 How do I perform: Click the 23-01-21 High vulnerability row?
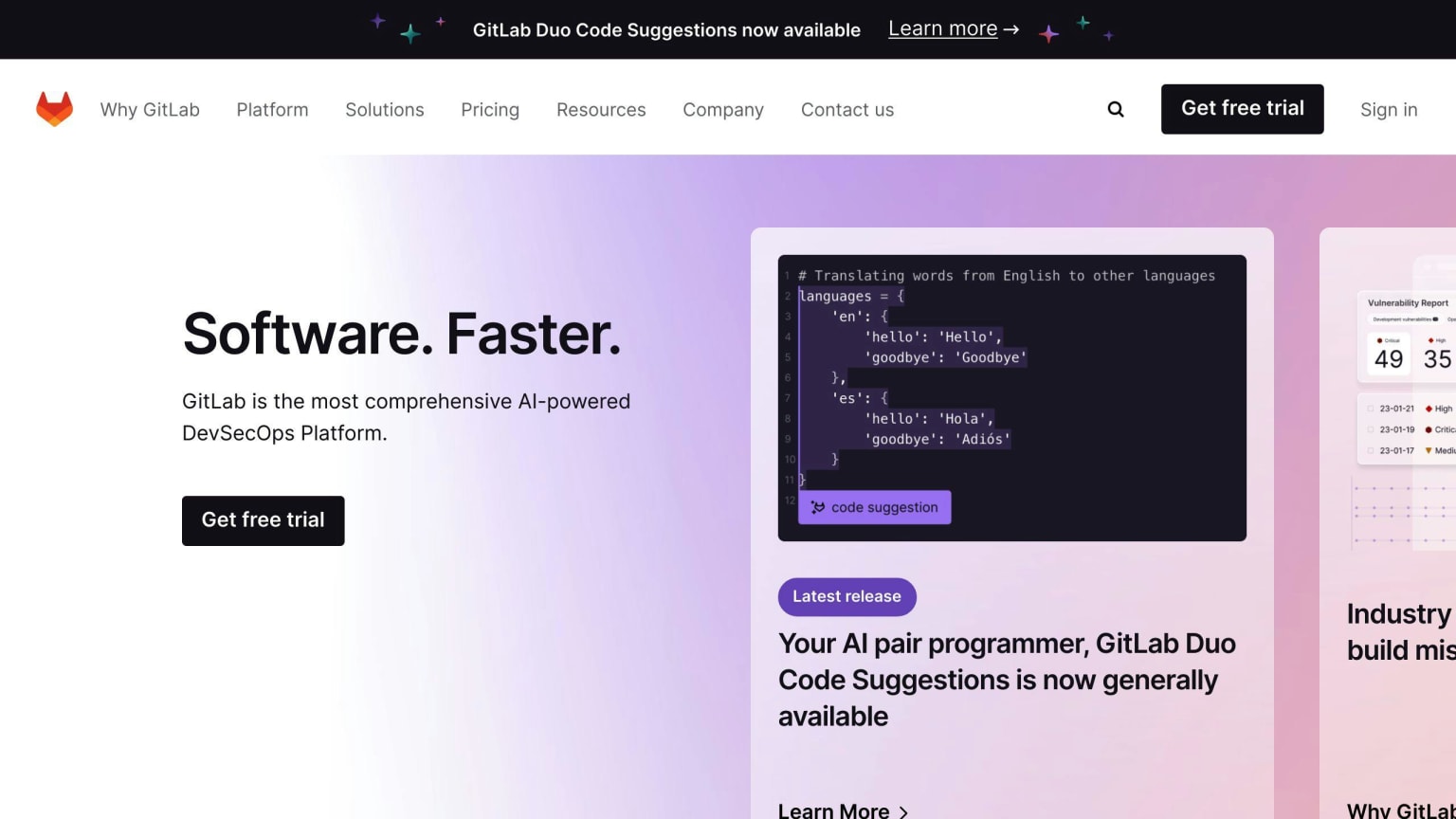(1410, 409)
